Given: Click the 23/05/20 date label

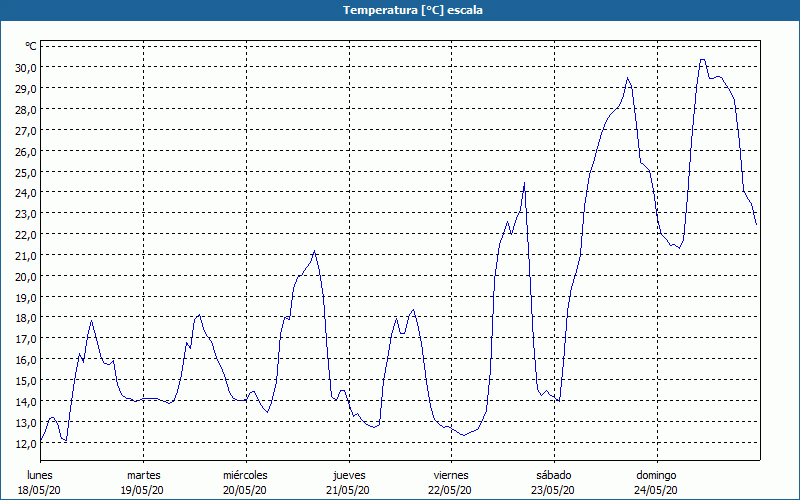Looking at the screenshot, I should (553, 490).
